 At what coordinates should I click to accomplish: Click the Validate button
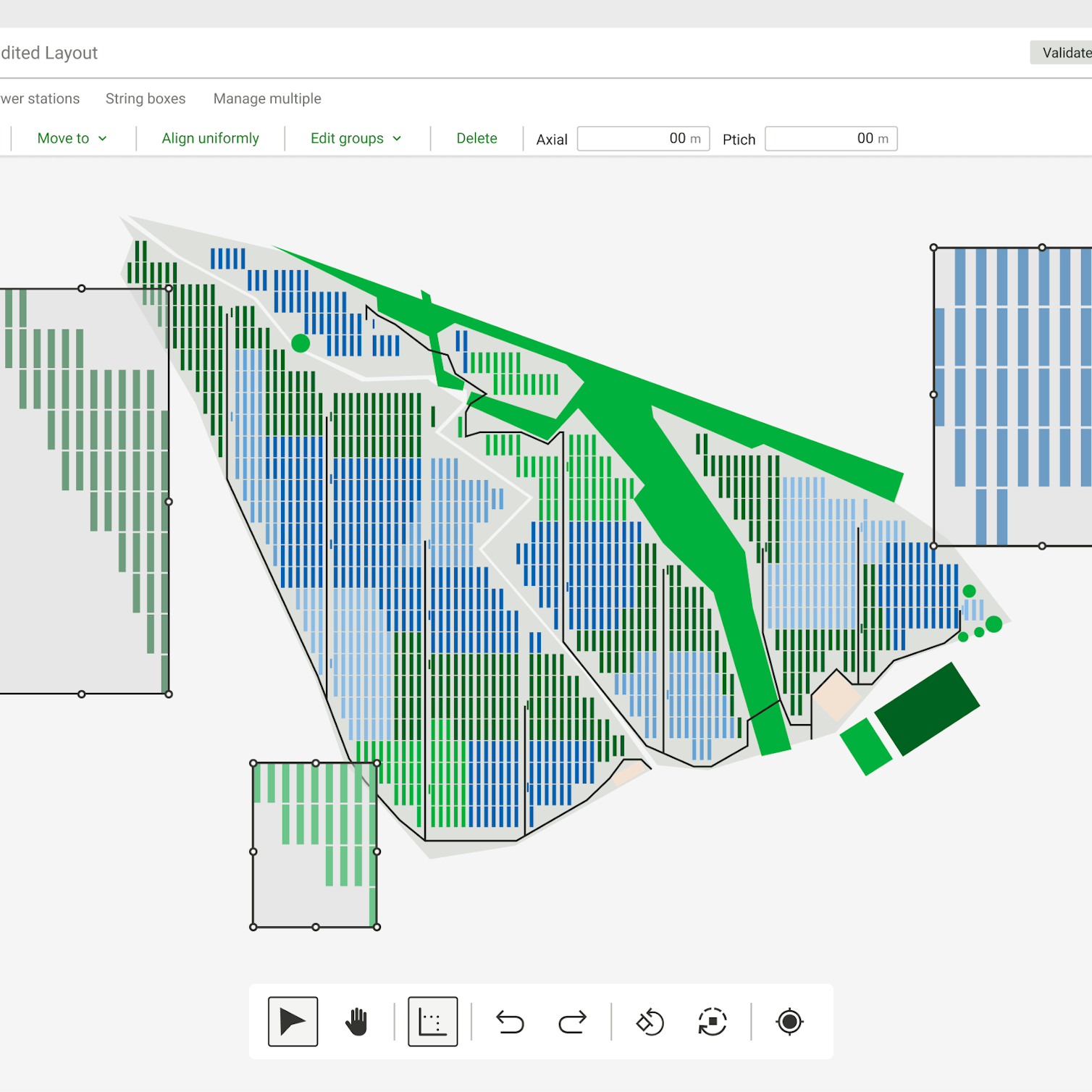[1065, 53]
